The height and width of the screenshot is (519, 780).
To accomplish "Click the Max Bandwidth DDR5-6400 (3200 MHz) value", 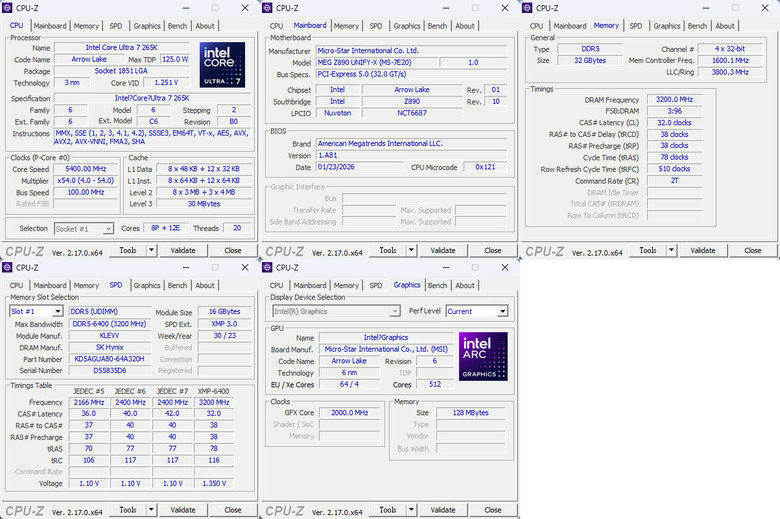I will 109,324.
